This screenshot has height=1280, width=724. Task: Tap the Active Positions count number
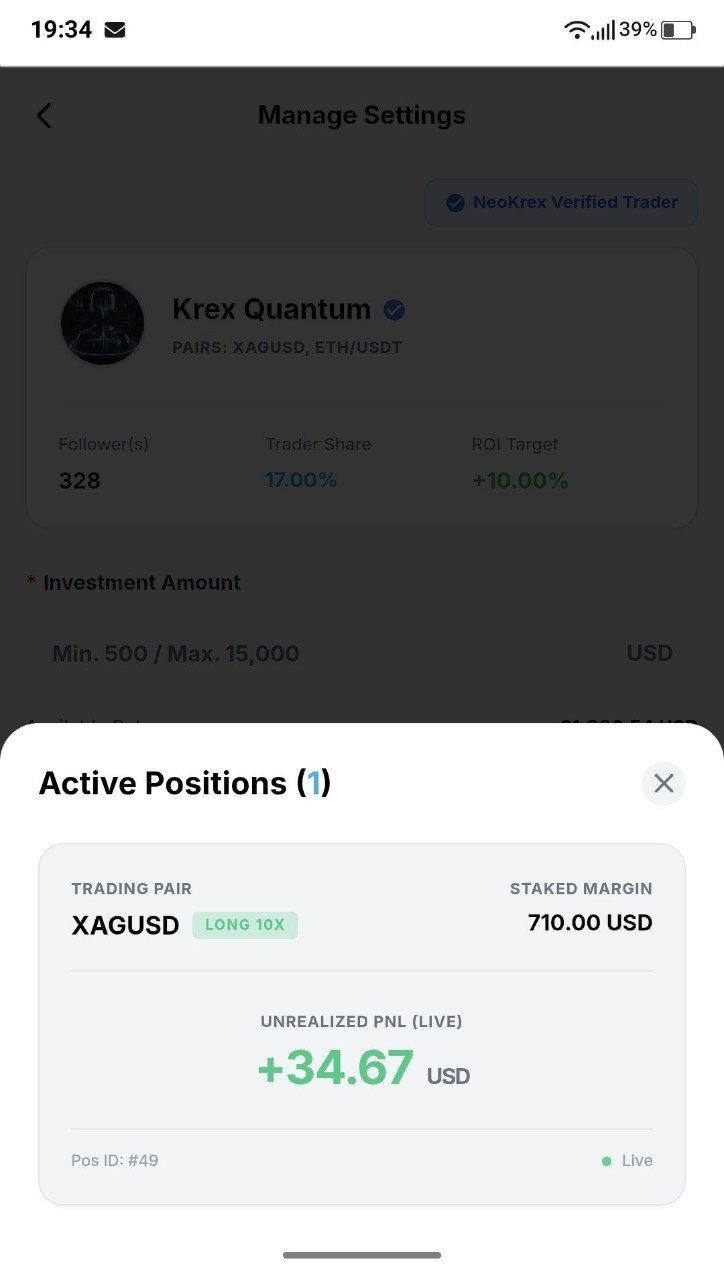(x=314, y=783)
